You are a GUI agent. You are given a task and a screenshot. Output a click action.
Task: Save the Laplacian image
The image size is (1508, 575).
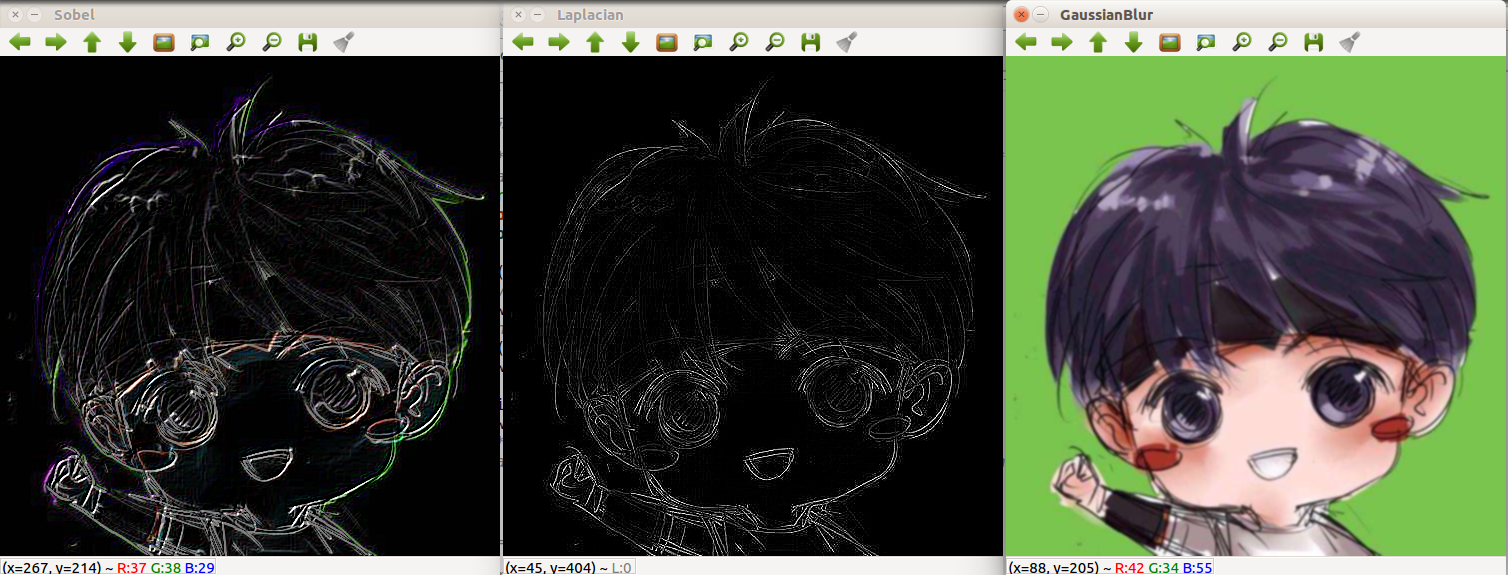point(811,42)
